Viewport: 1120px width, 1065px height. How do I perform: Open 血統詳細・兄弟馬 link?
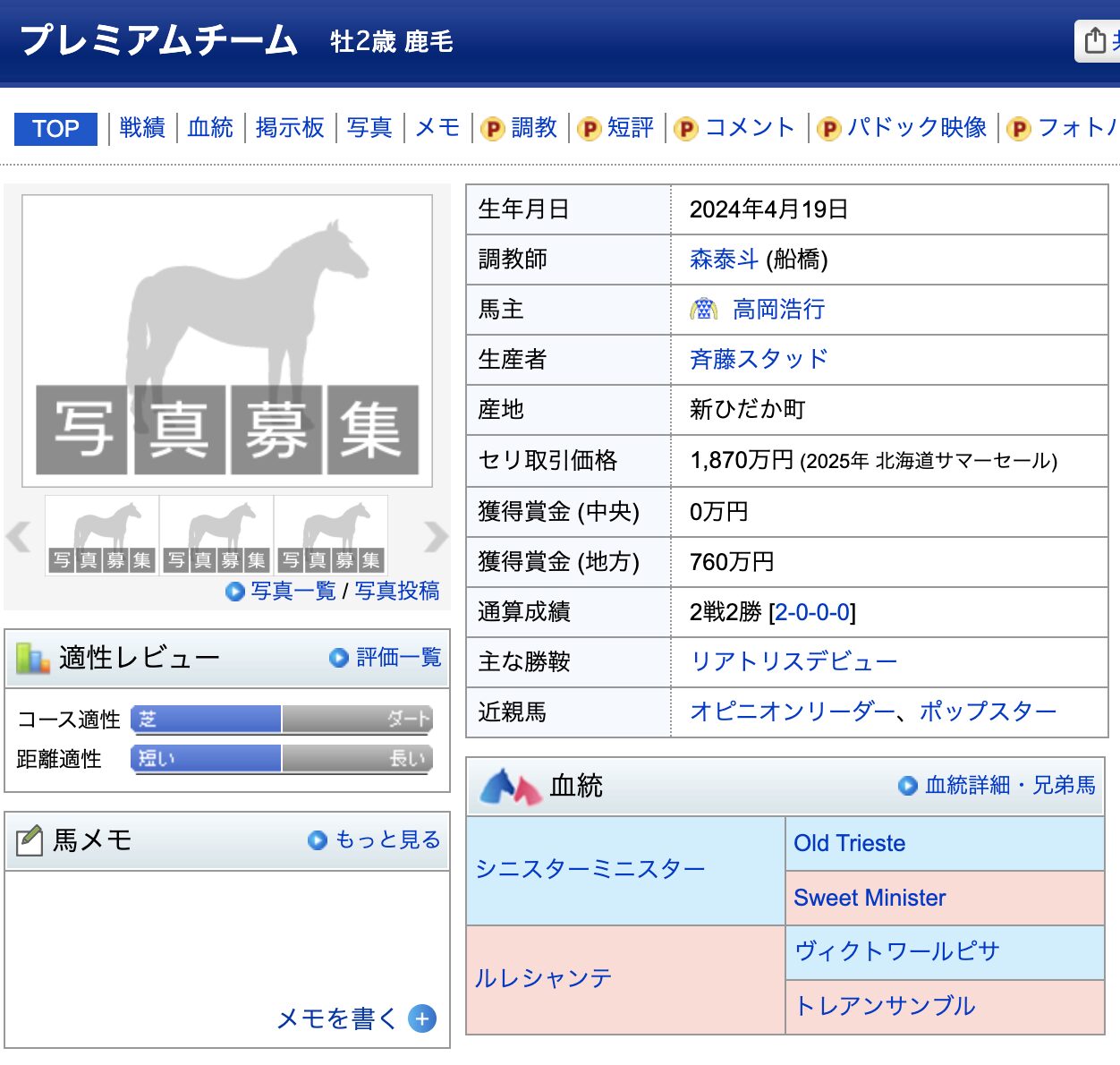point(1011,786)
